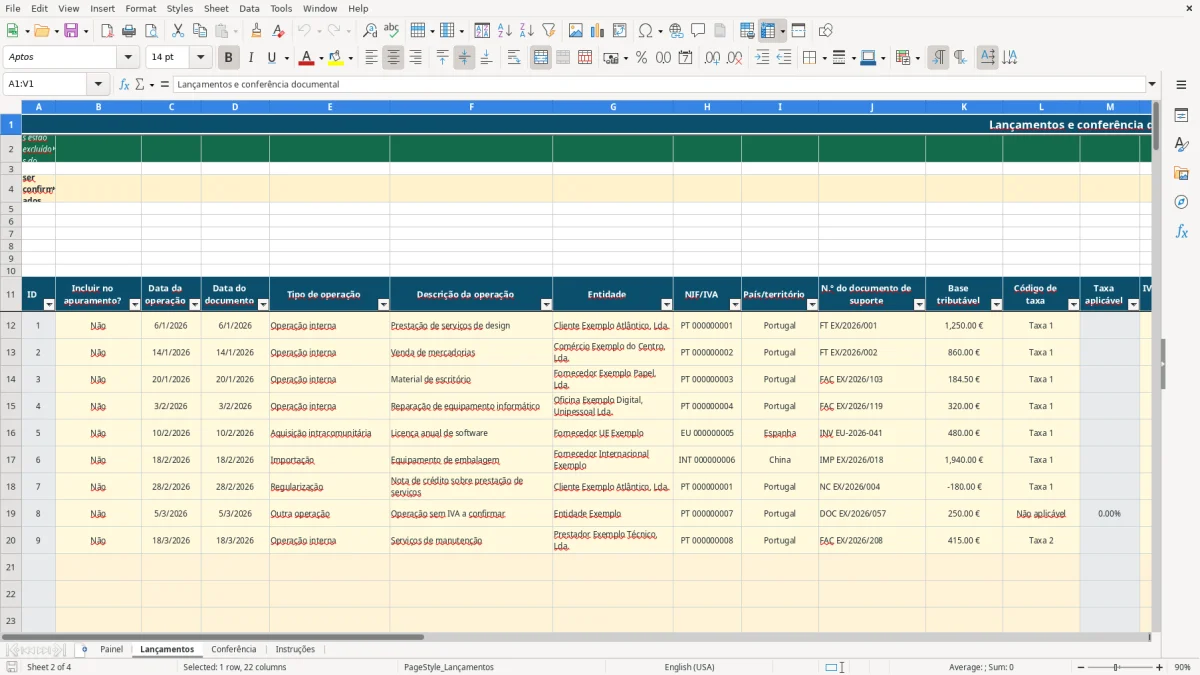Click zoom out minus button
This screenshot has width=1200, height=675.
tap(1079, 667)
